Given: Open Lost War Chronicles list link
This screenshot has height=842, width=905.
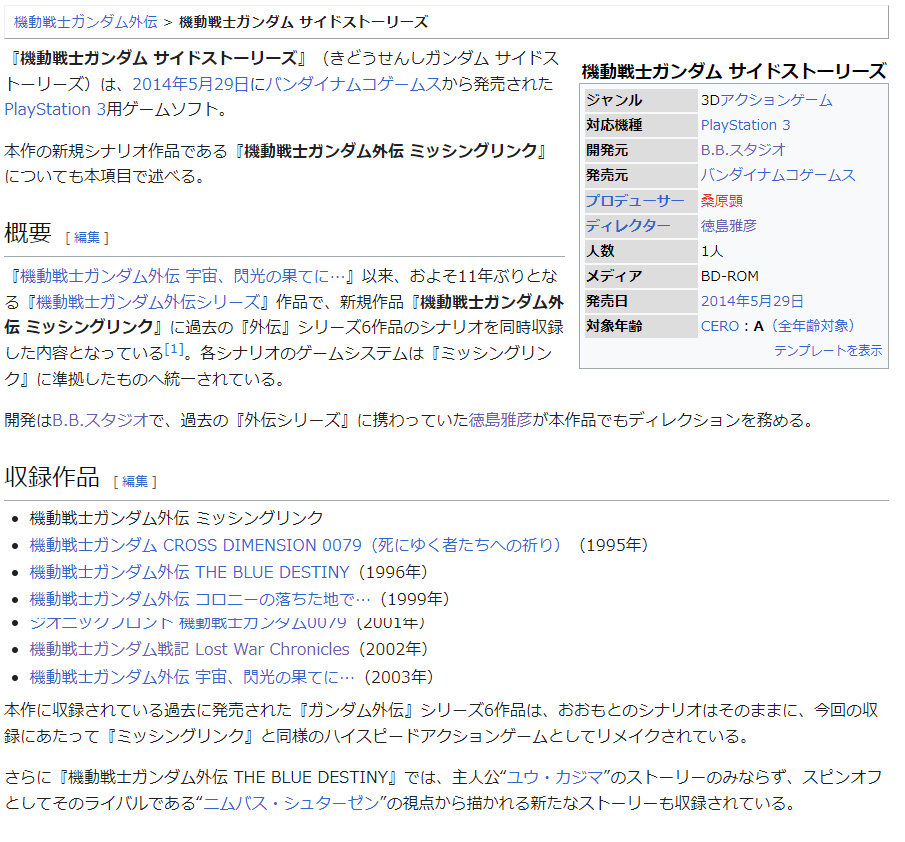Looking at the screenshot, I should (x=189, y=649).
